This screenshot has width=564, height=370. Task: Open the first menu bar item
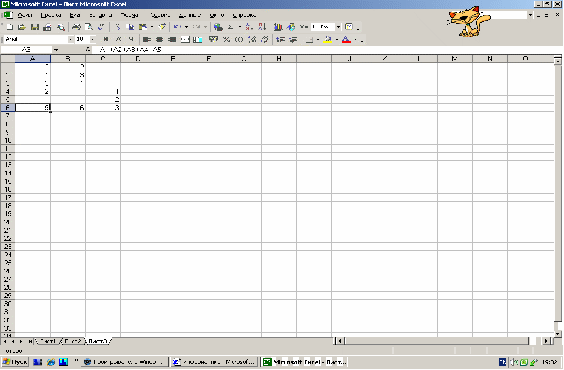point(25,15)
